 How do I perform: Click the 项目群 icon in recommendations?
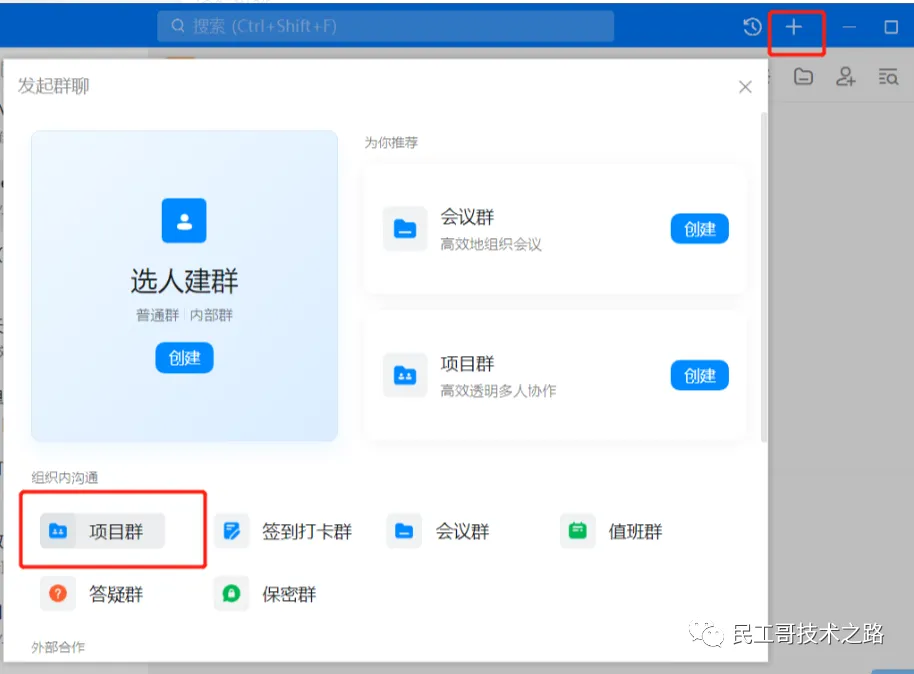[405, 375]
